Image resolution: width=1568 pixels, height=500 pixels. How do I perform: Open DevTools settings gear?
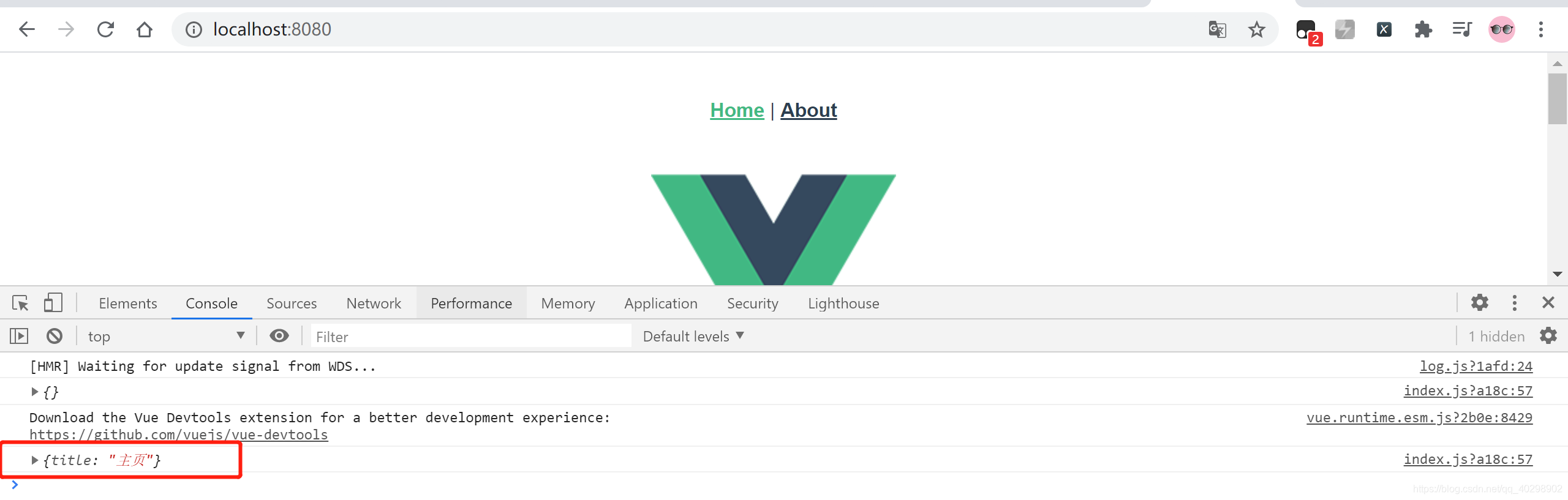click(x=1480, y=302)
